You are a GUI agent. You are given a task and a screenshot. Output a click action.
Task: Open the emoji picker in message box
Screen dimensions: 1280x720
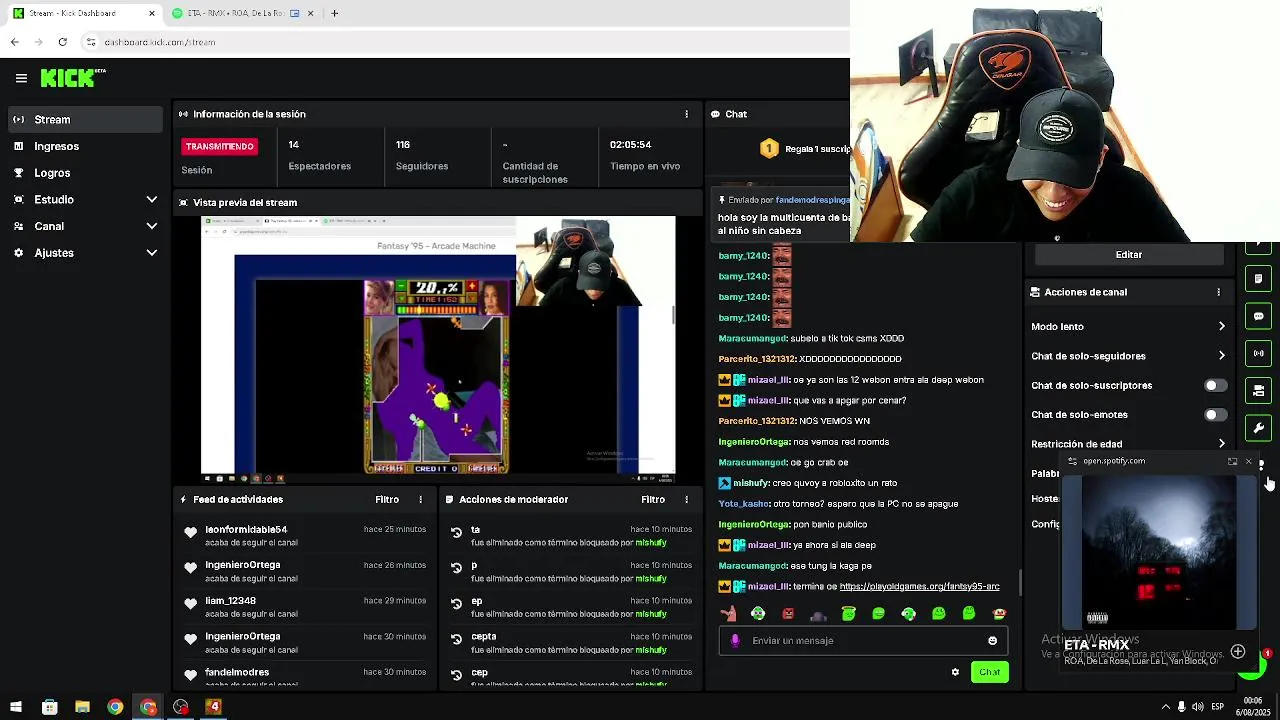pyautogui.click(x=992, y=641)
